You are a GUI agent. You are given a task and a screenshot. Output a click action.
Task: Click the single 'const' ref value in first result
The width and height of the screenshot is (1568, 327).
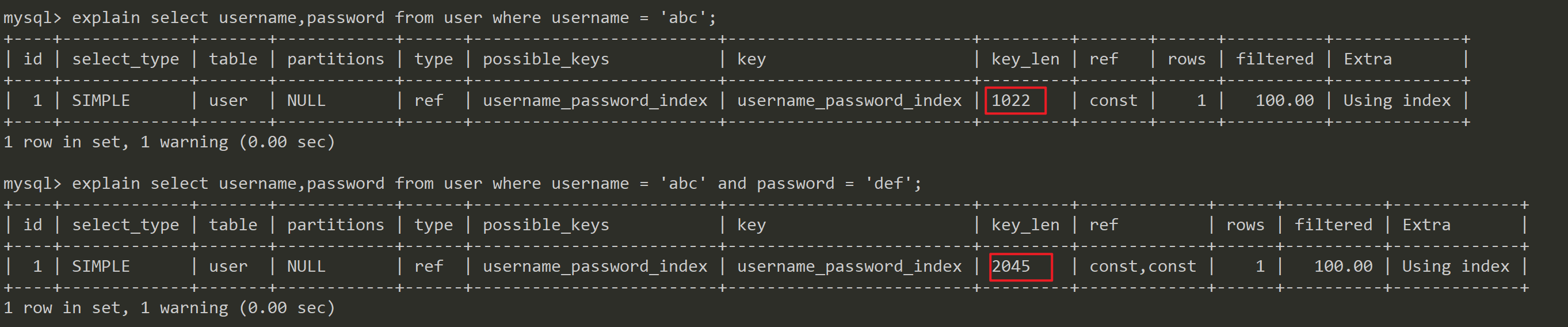point(1113,101)
